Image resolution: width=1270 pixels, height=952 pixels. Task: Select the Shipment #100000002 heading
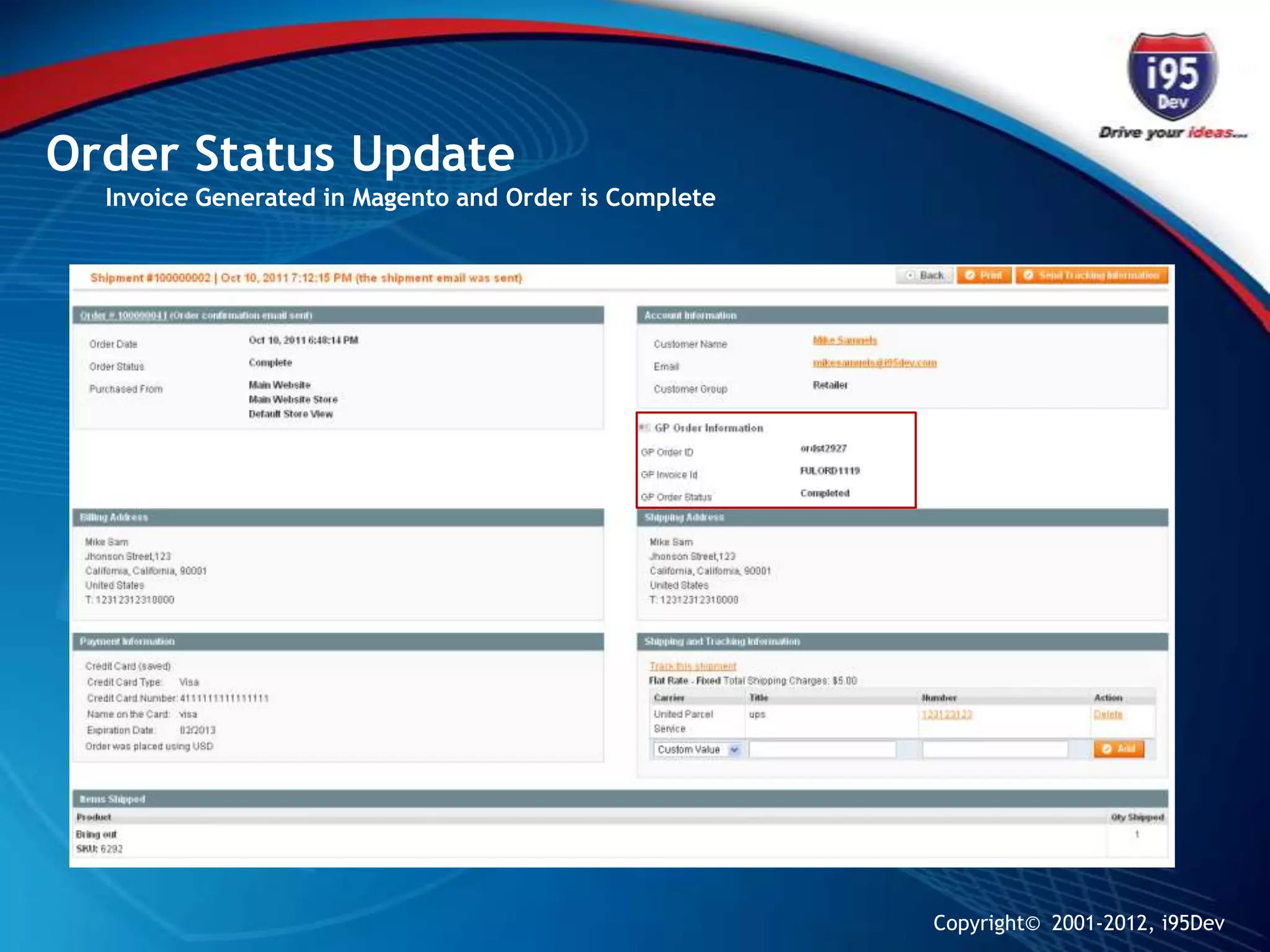[306, 278]
